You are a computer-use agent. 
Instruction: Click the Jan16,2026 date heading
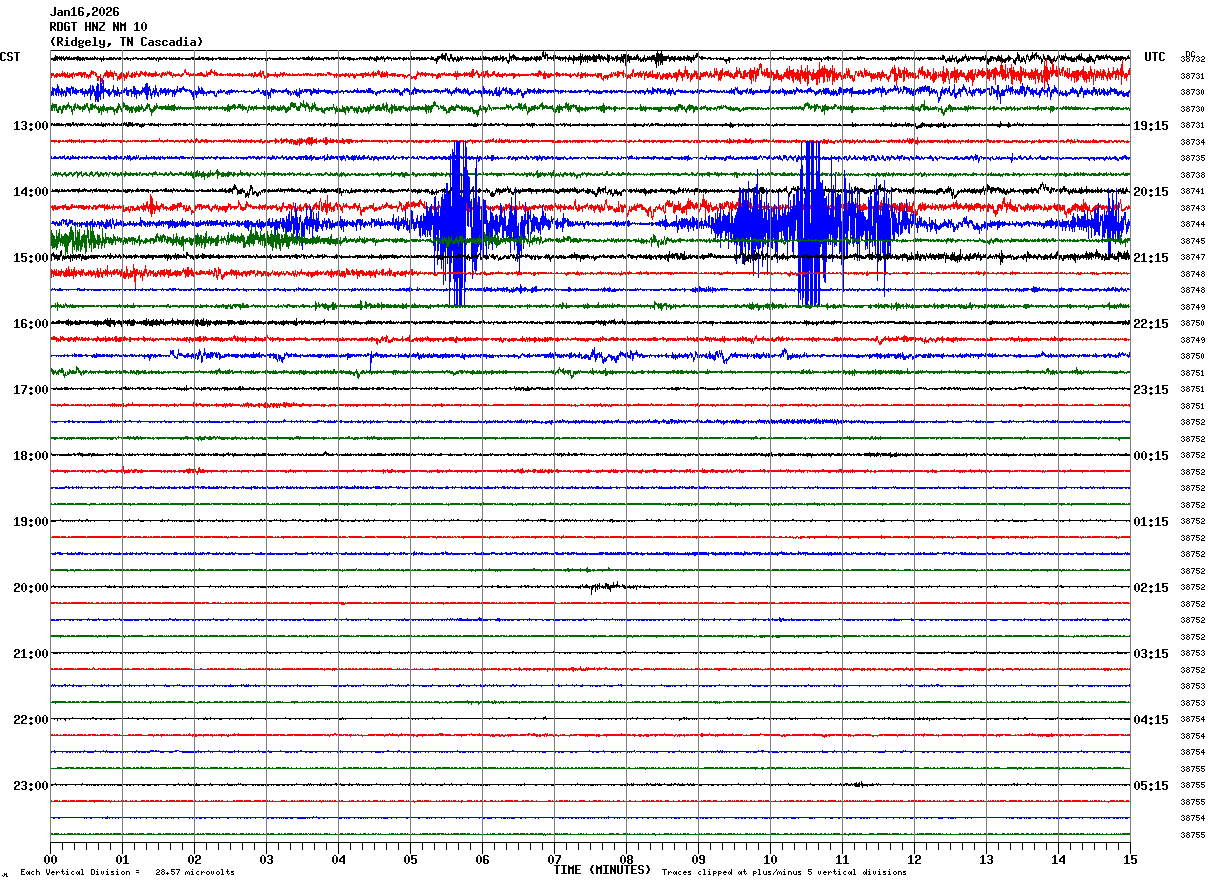[84, 12]
